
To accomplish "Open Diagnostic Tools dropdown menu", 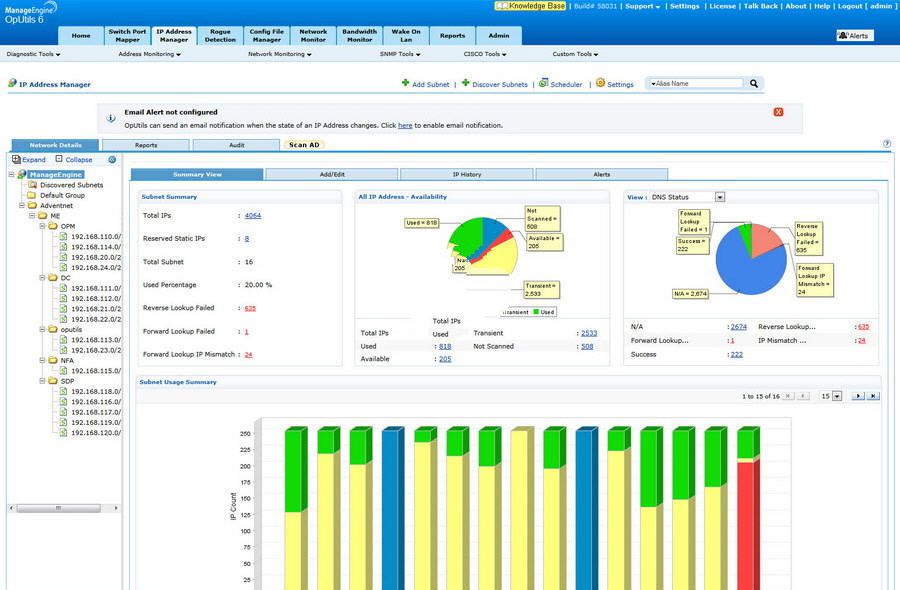I will 33,54.
